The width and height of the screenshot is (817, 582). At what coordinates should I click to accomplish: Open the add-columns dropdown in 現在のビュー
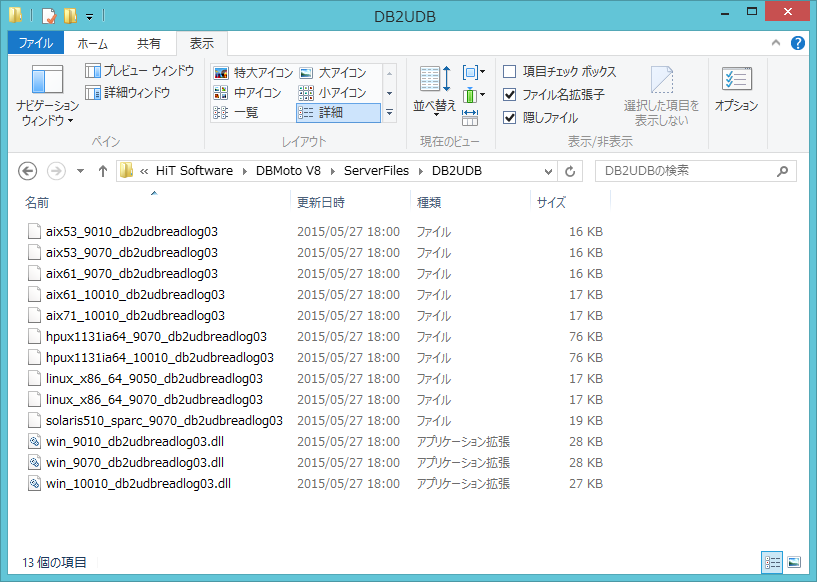tap(474, 95)
